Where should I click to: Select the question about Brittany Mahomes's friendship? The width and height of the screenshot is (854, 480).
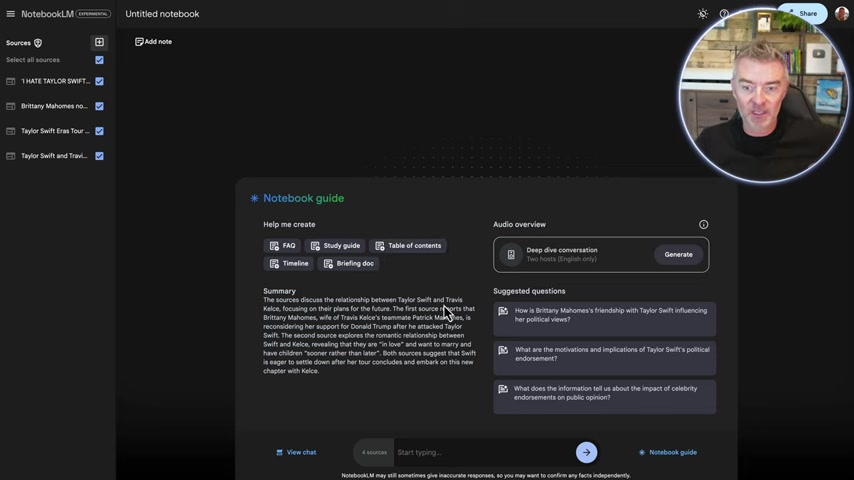point(605,319)
